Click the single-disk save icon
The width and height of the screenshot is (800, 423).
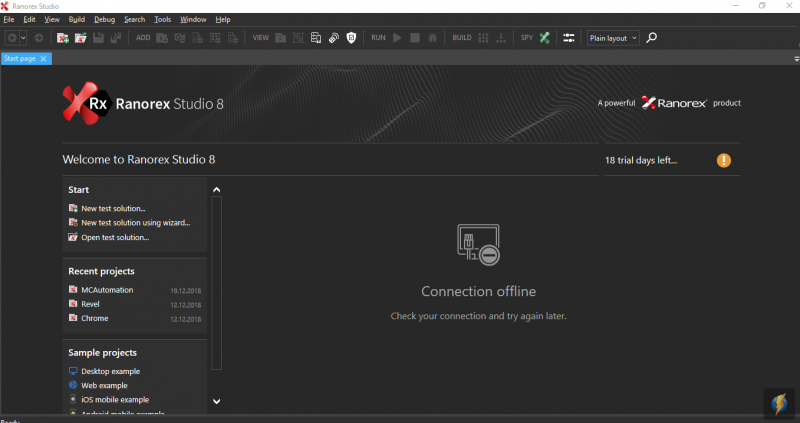[98, 38]
